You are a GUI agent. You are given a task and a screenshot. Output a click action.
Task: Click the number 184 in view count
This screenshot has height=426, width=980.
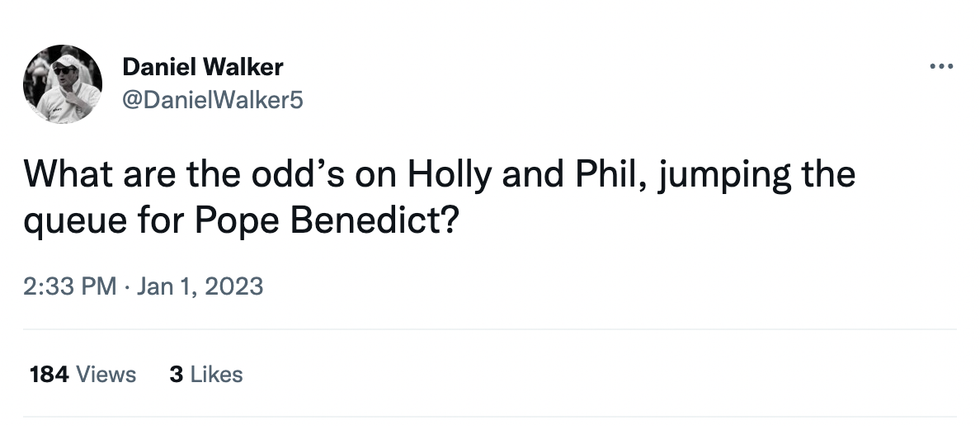pos(49,374)
